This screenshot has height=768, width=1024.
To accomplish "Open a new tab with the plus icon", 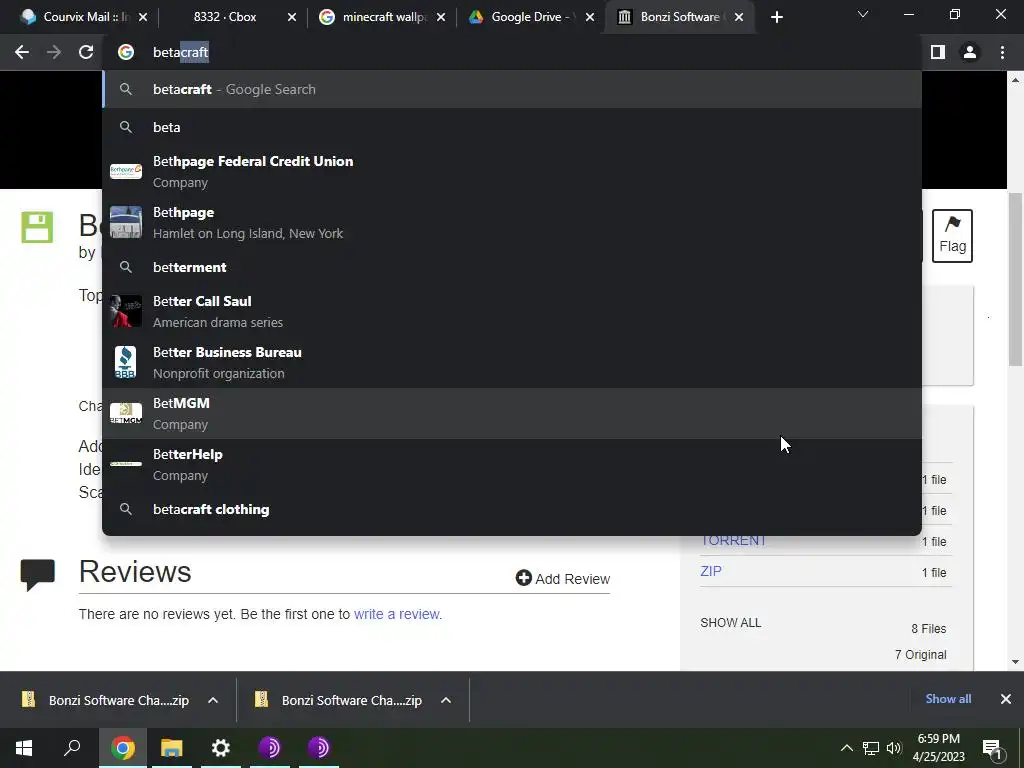I will 776,18.
